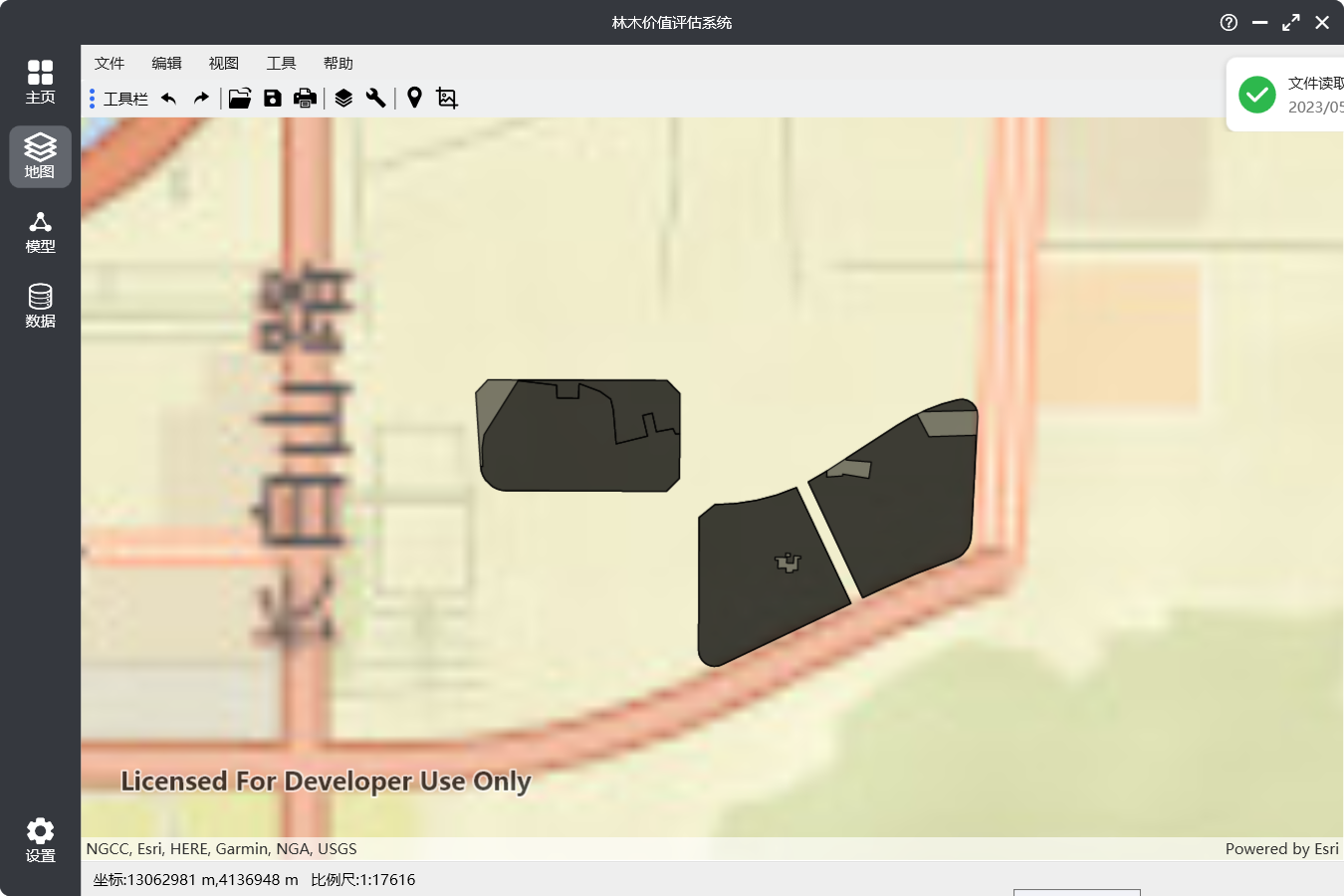Open the 数据 sidebar section
Viewport: 1344px width, 896px height.
40,306
